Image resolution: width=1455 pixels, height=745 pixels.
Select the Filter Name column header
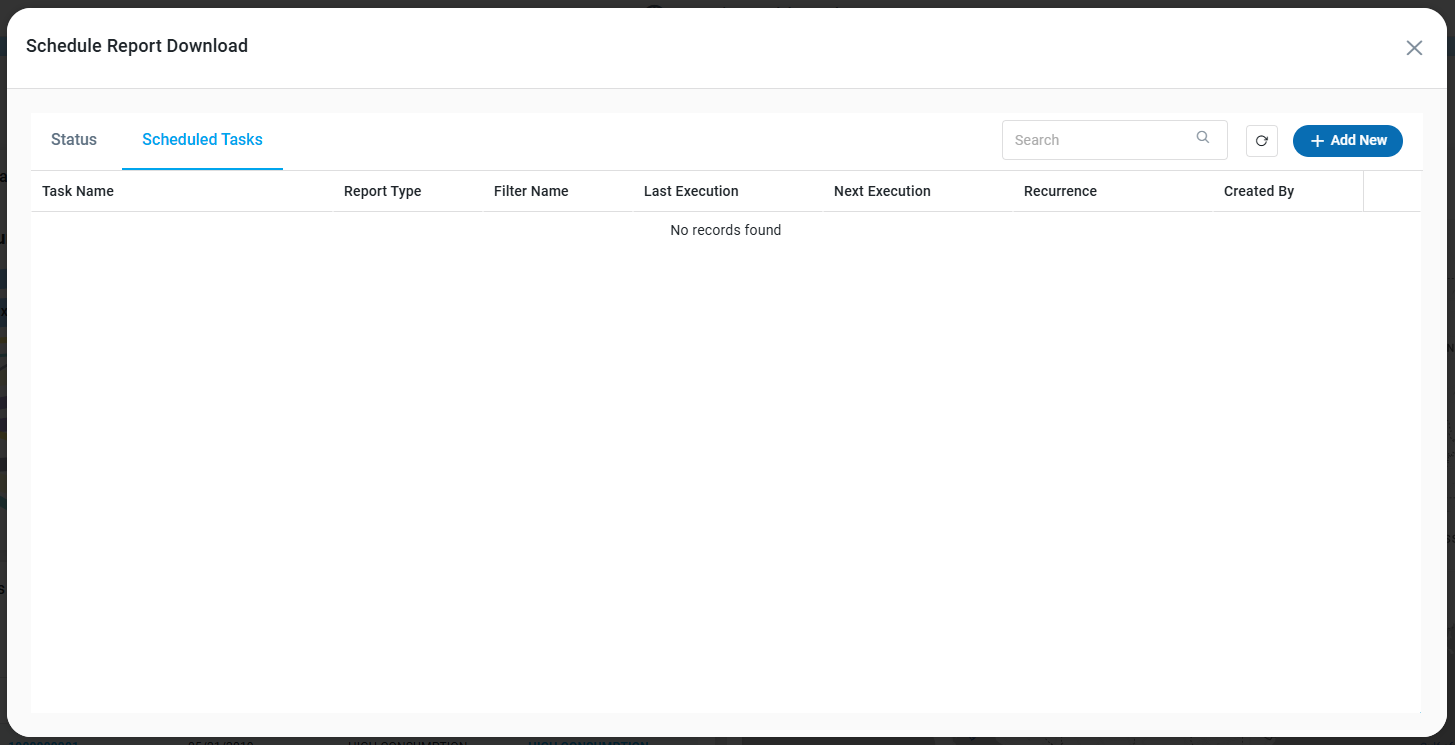pyautogui.click(x=531, y=191)
